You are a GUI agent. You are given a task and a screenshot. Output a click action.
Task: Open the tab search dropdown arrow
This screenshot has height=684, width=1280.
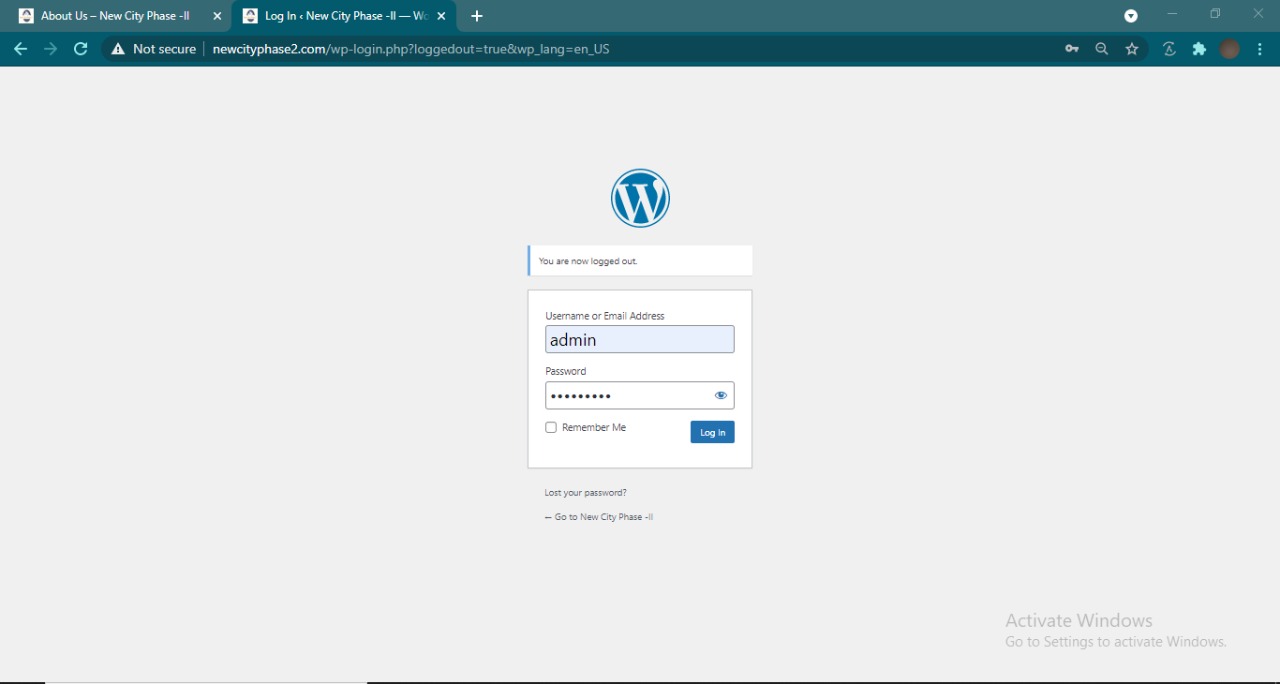tap(1131, 16)
